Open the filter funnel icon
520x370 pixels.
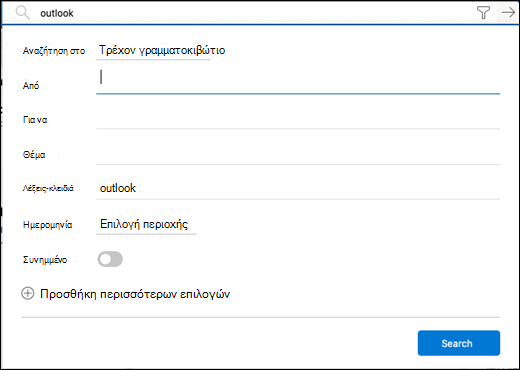coord(483,13)
